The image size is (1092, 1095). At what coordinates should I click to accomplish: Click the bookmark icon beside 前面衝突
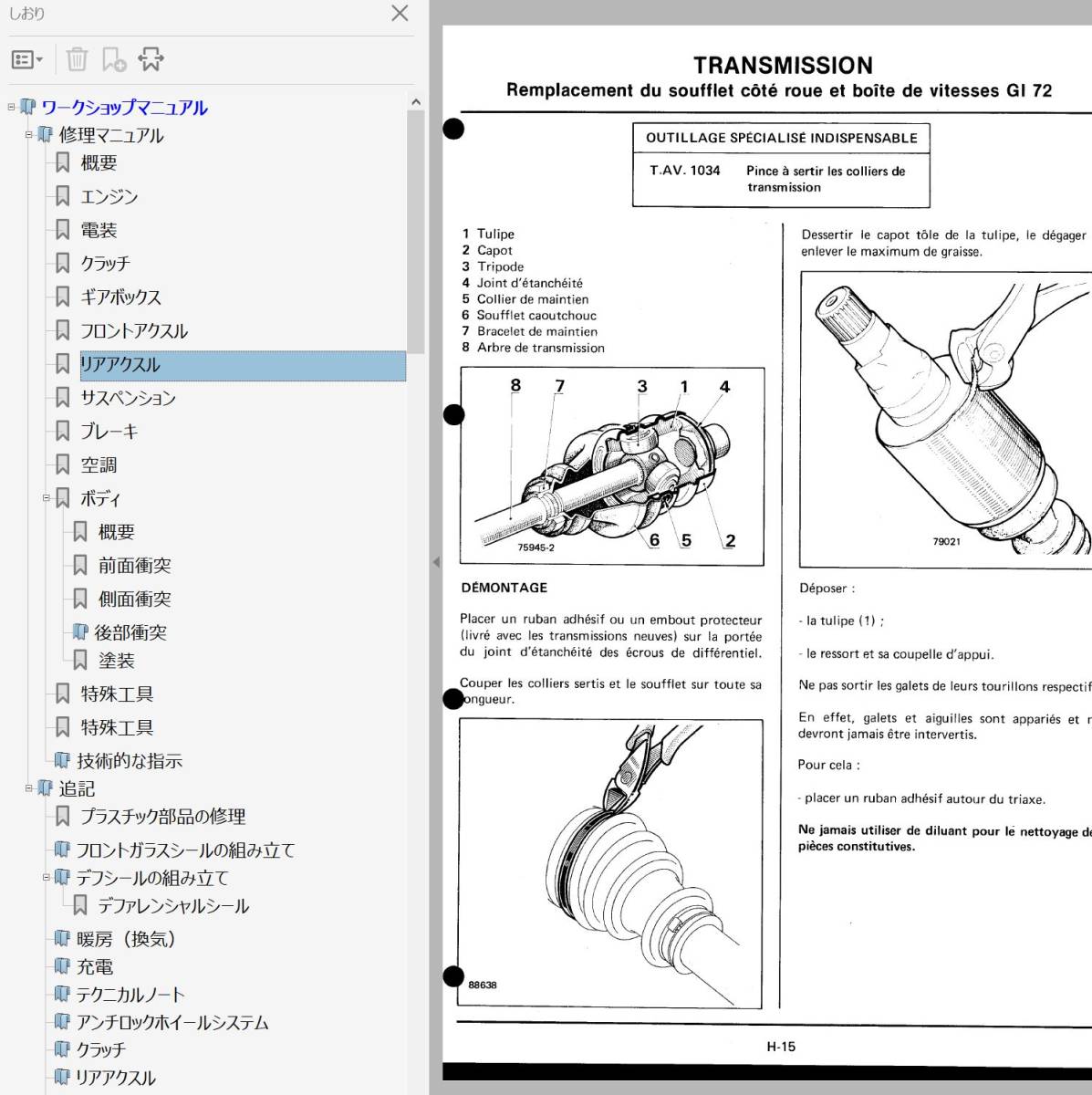click(80, 566)
